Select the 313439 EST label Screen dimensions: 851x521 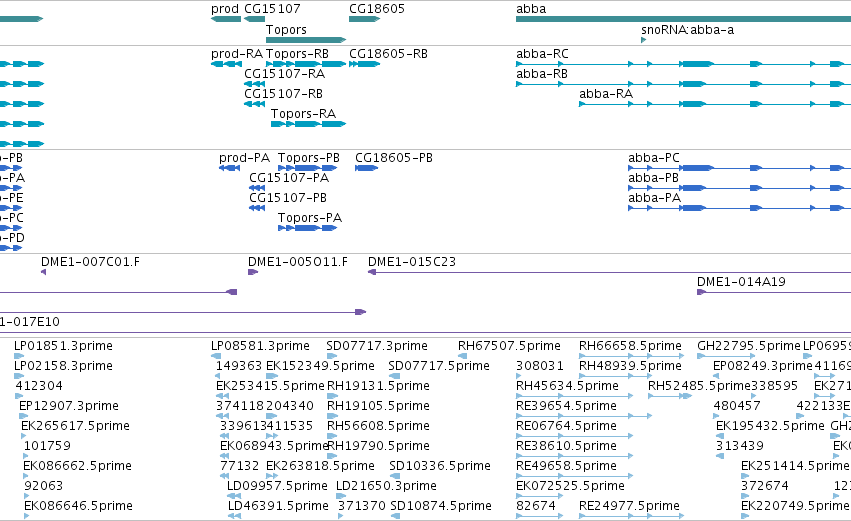740,446
